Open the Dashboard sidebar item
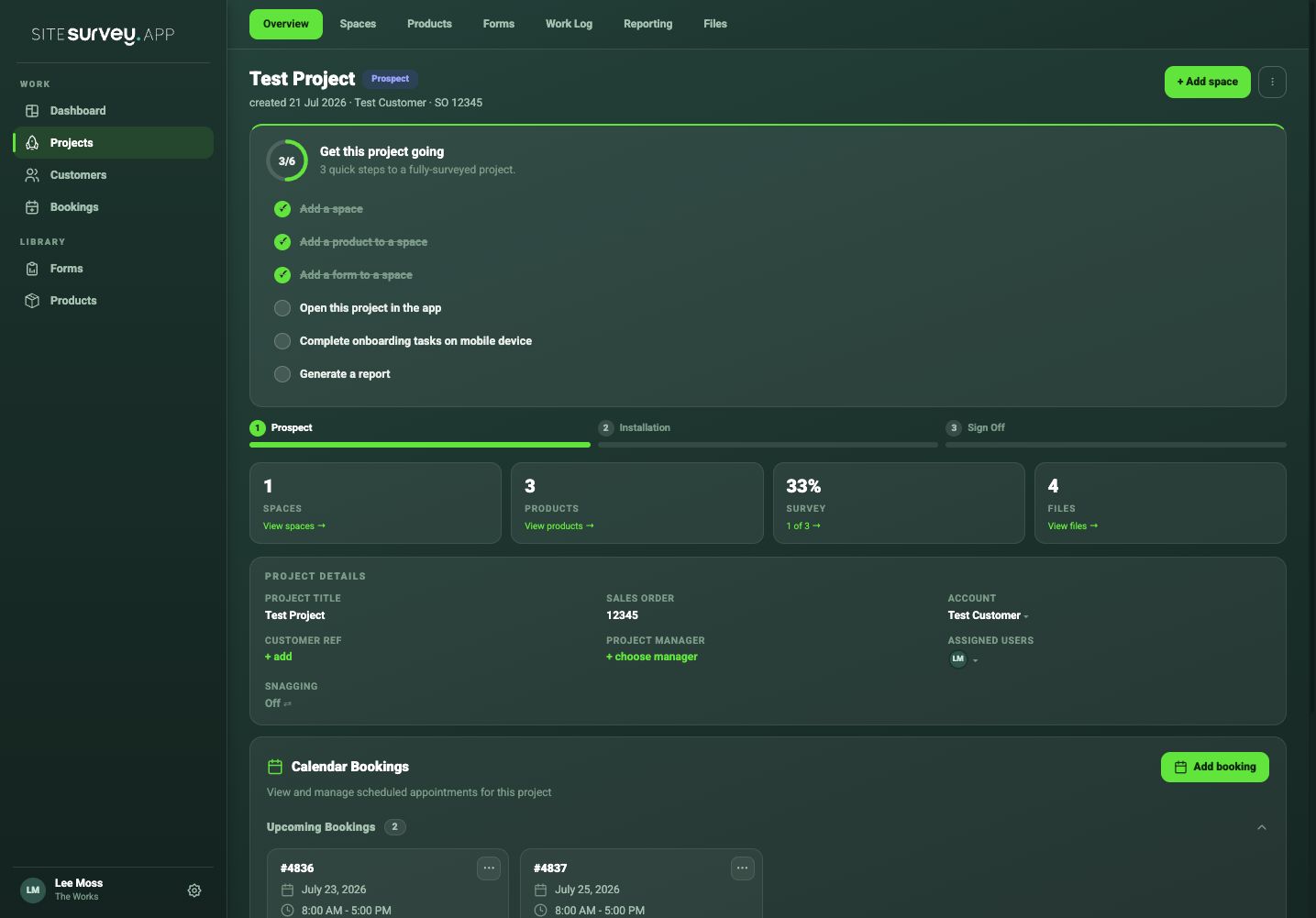Screen dimensions: 1316x918 (113, 111)
